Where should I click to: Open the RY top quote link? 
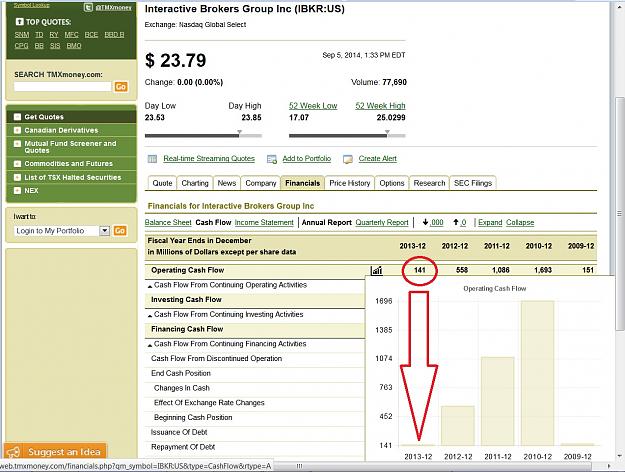coord(54,35)
